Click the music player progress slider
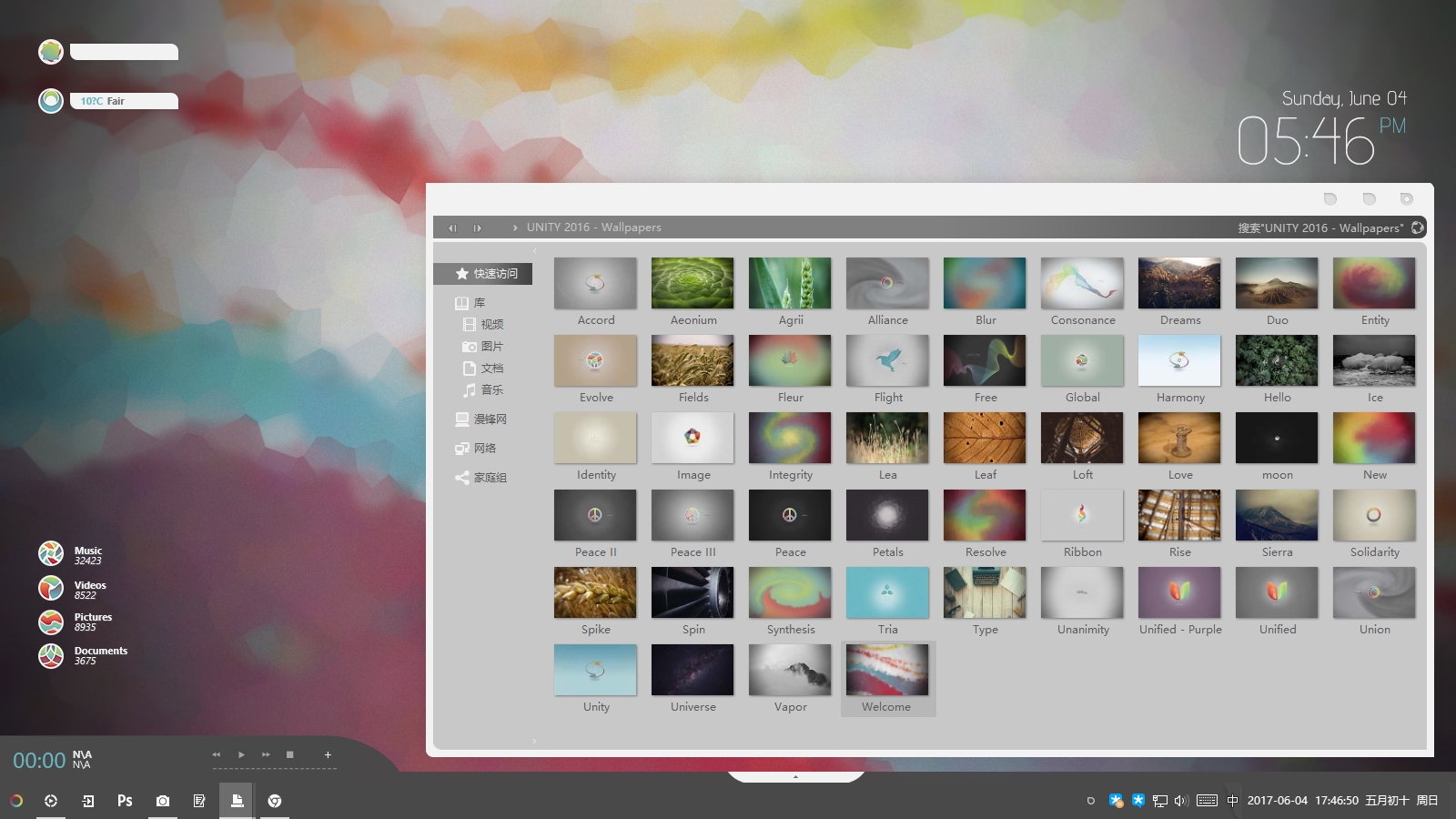The height and width of the screenshot is (819, 1456). click(x=273, y=769)
